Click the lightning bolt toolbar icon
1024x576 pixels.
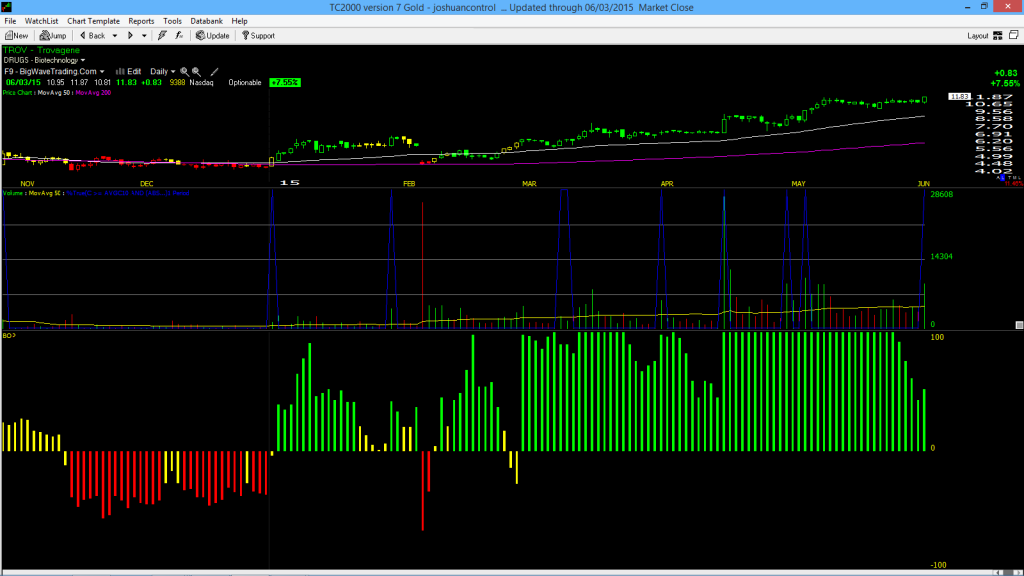(x=162, y=36)
